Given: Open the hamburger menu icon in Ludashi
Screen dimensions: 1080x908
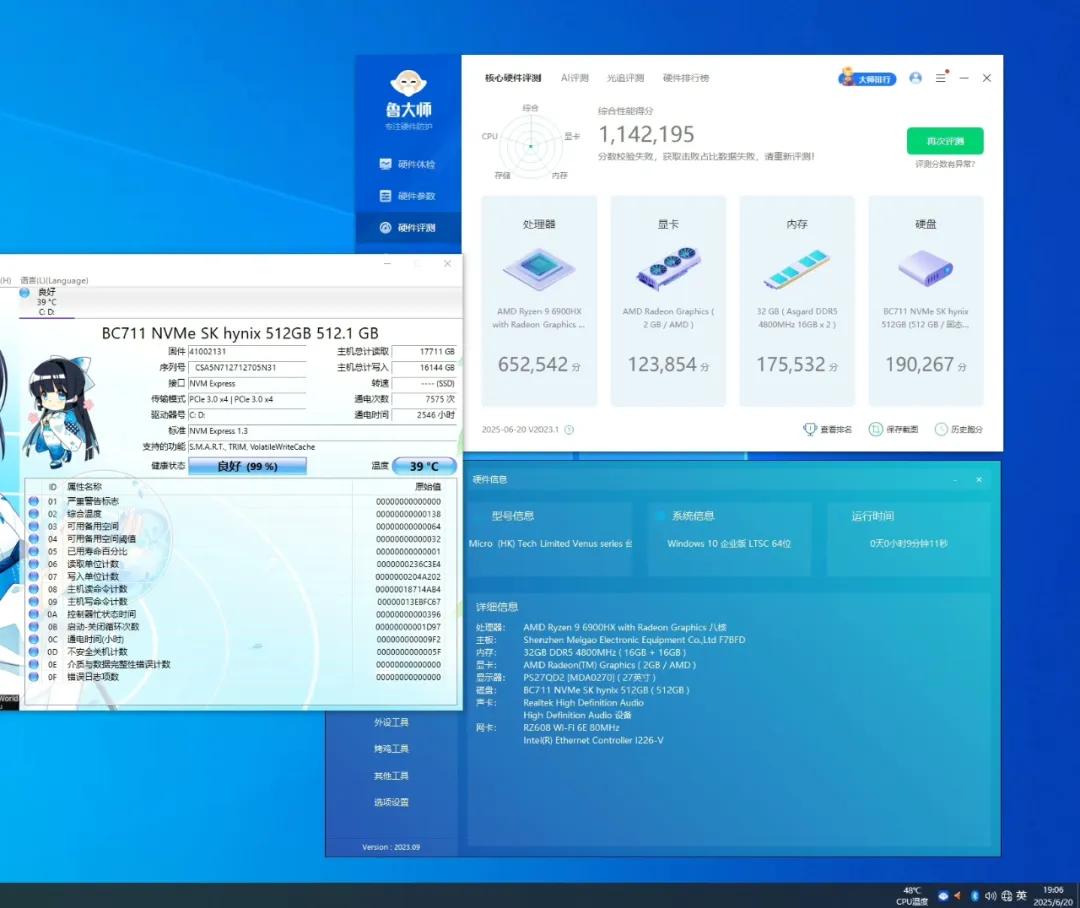Looking at the screenshot, I should 941,78.
